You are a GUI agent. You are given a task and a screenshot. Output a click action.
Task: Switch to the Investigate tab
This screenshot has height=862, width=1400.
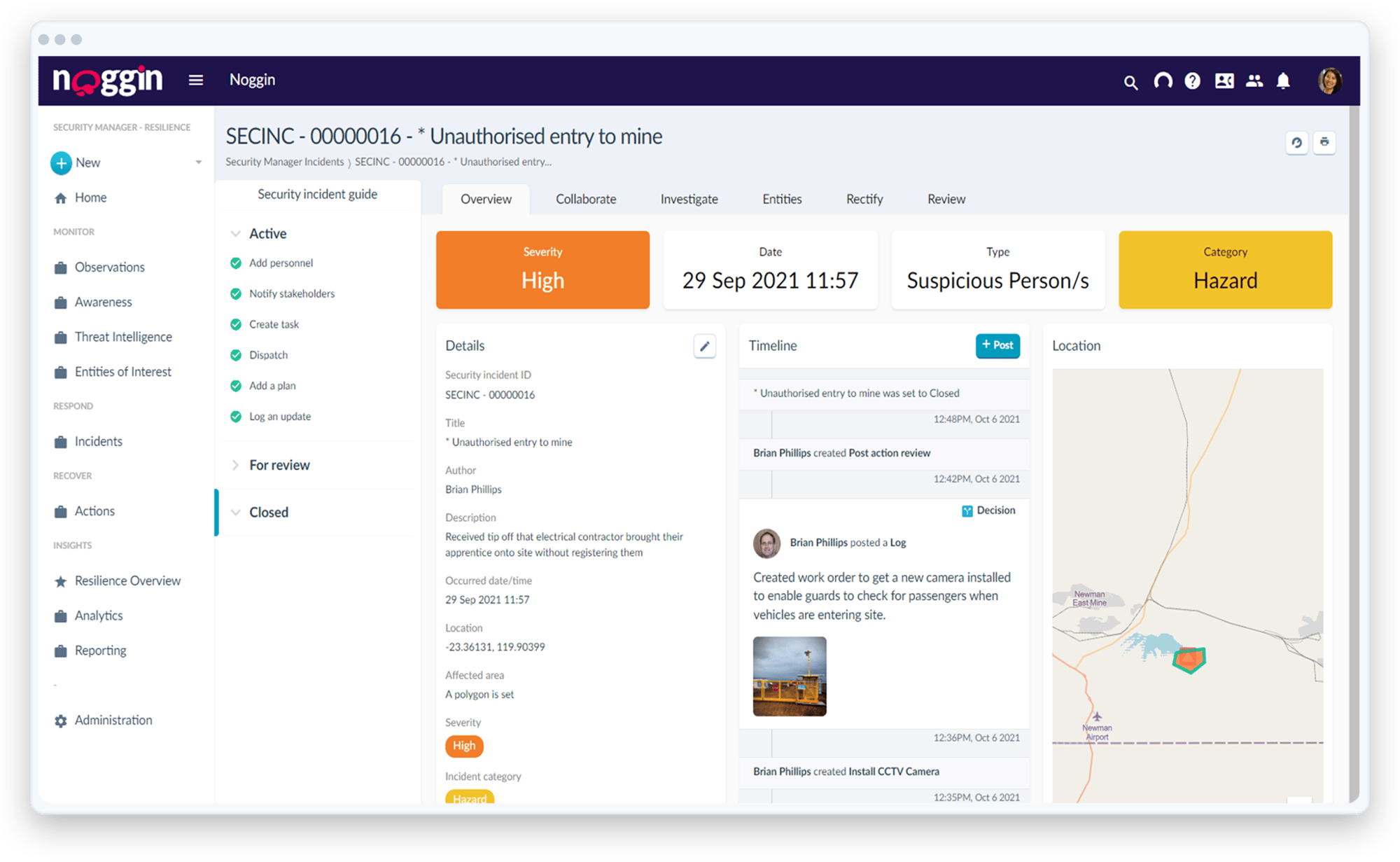click(x=689, y=199)
